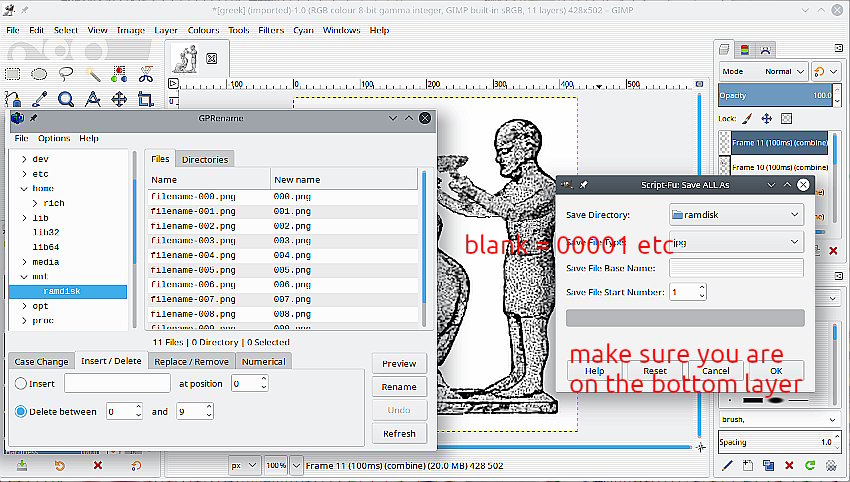
Task: Expand the etc folder in tree
Action: tap(24, 173)
